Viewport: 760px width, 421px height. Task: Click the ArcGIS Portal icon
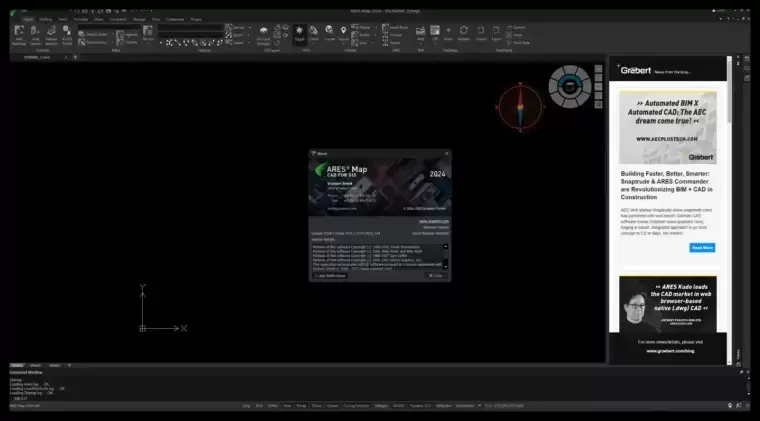point(67,35)
